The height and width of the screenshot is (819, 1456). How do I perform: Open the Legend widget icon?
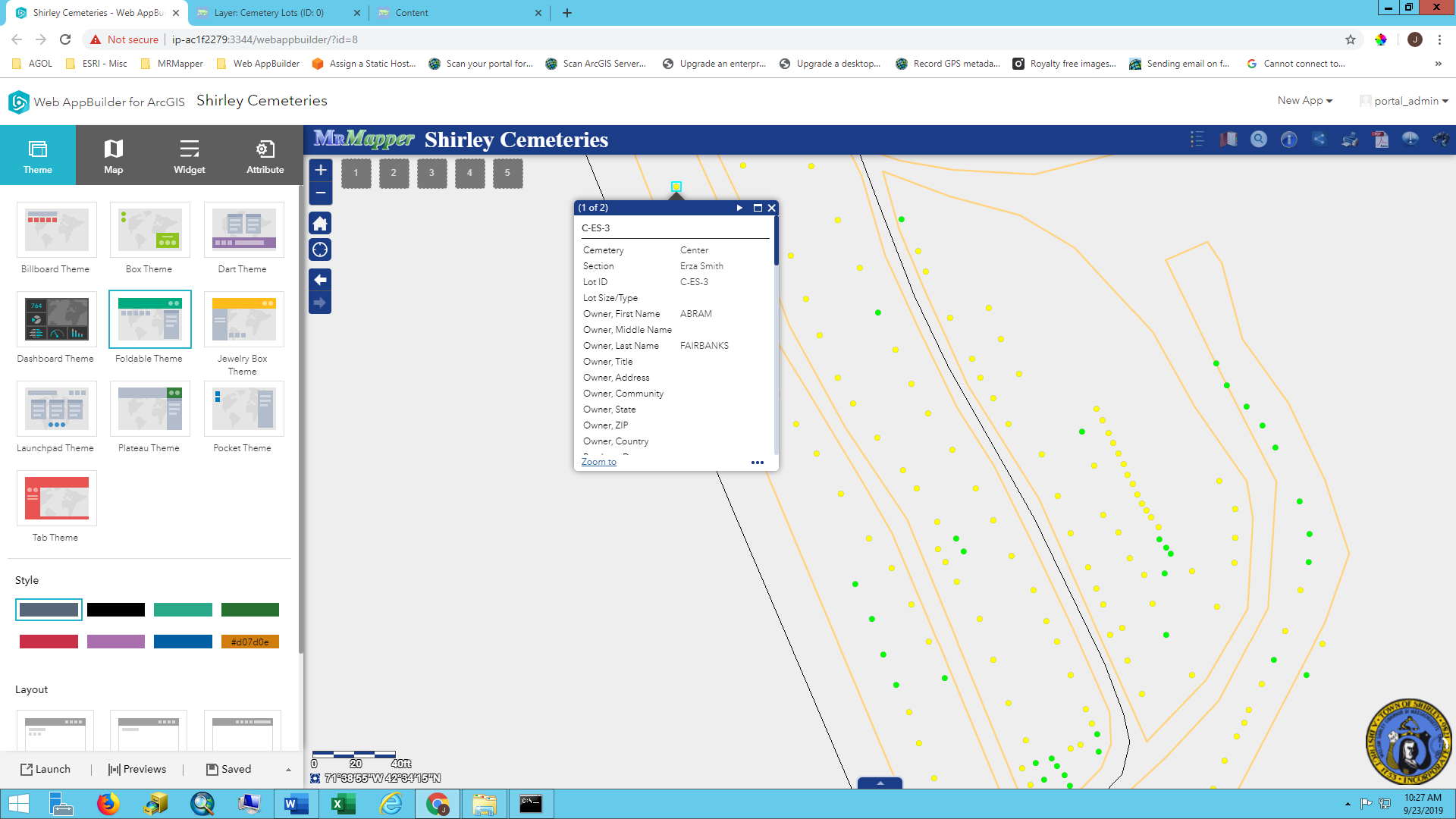[x=1197, y=140]
